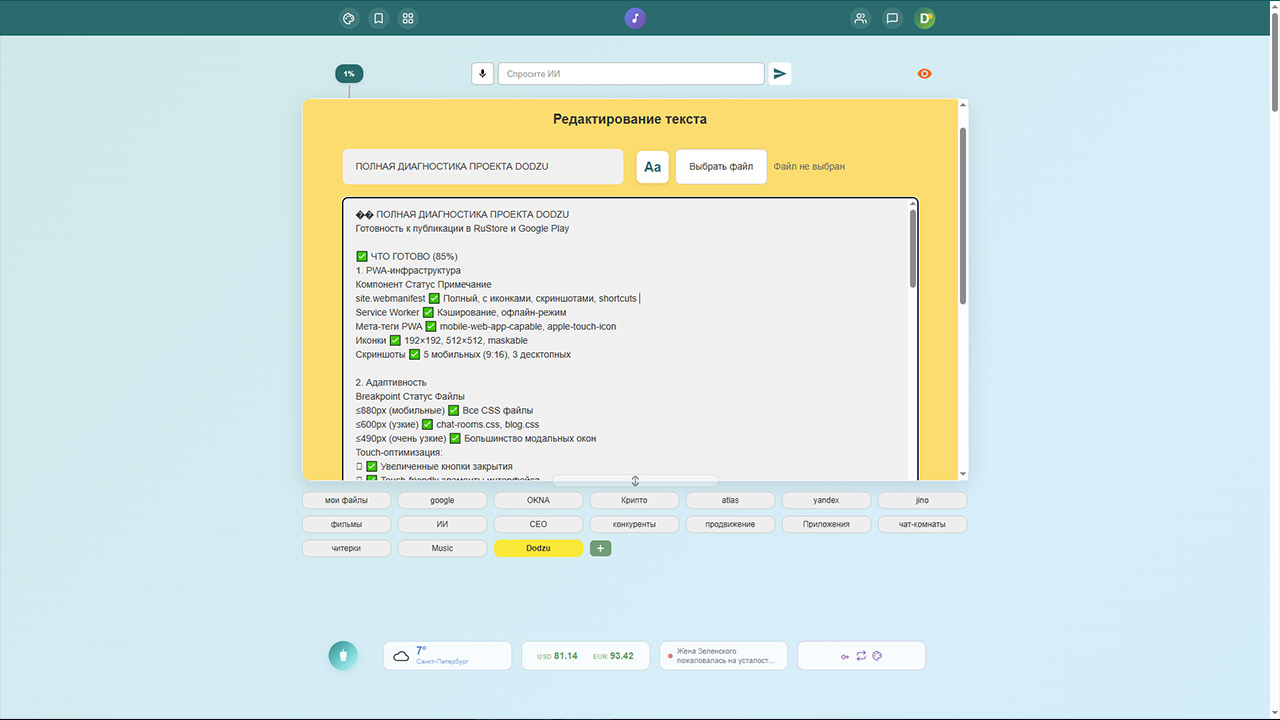Open the apps grid icon
1280x720 pixels.
(408, 18)
